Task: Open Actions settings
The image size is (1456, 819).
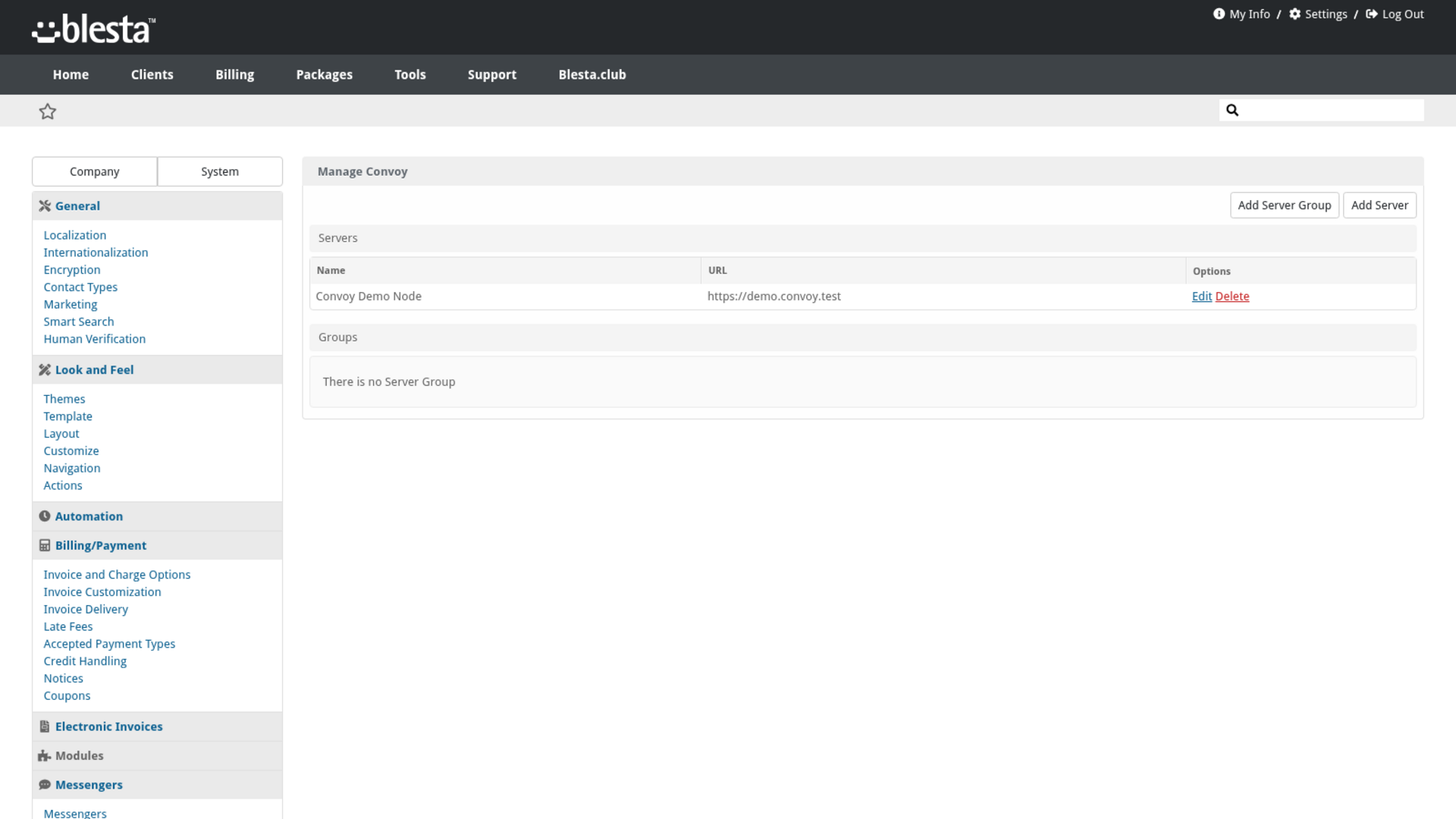Action: 63,486
